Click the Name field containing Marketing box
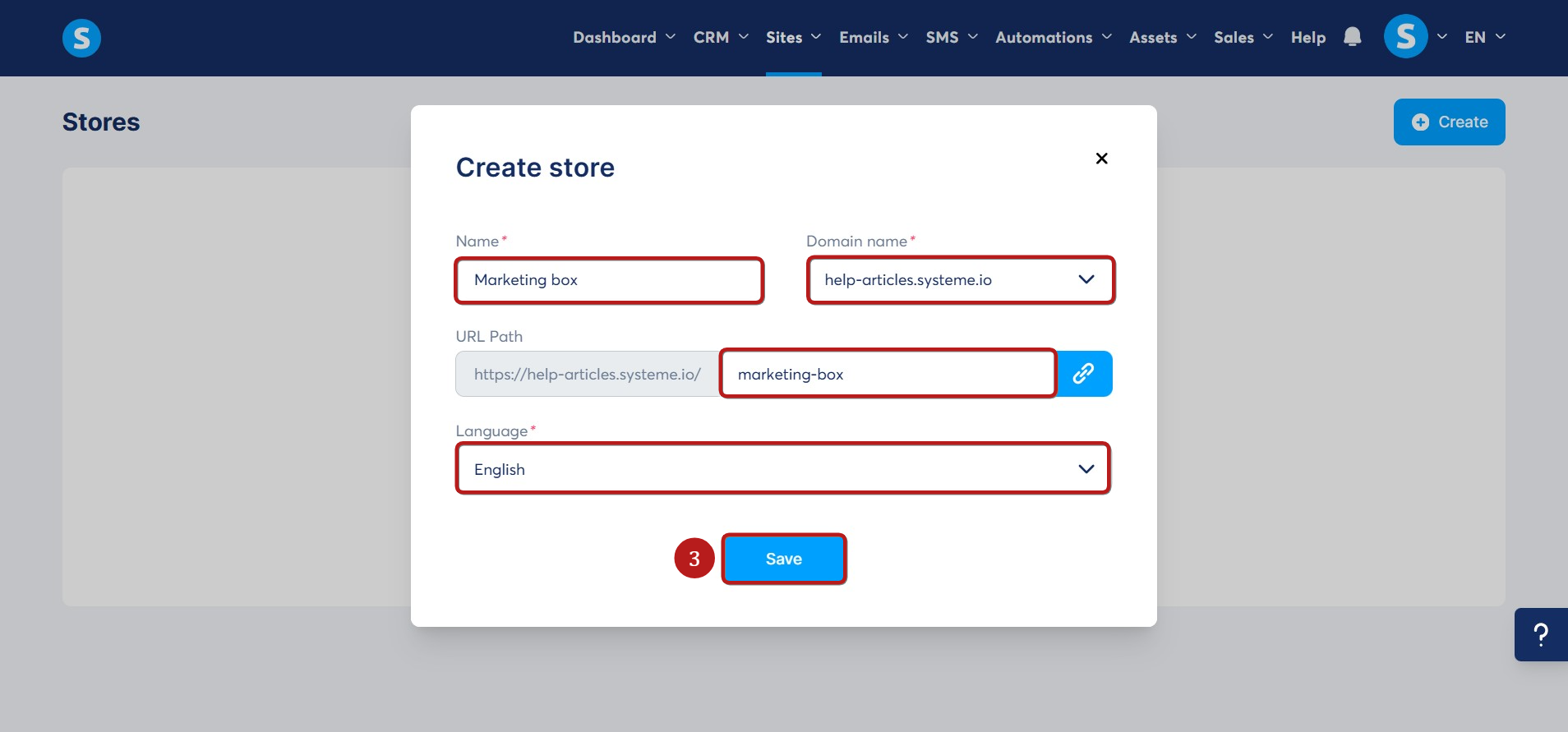This screenshot has height=732, width=1568. (609, 280)
